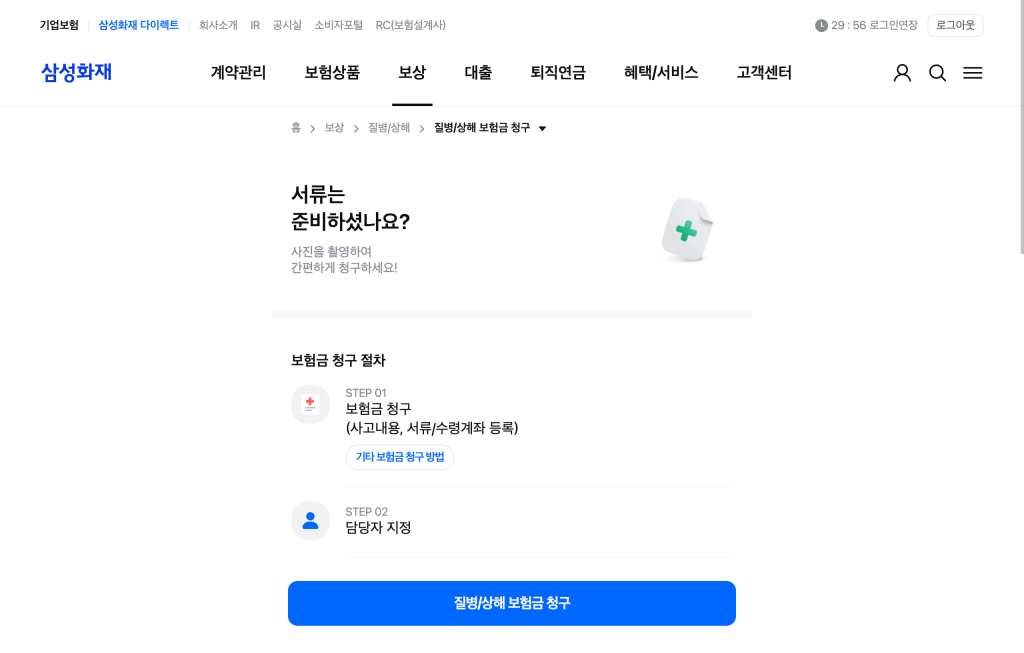Click the 삼성화재 logo
This screenshot has width=1024, height=653.
(x=76, y=72)
